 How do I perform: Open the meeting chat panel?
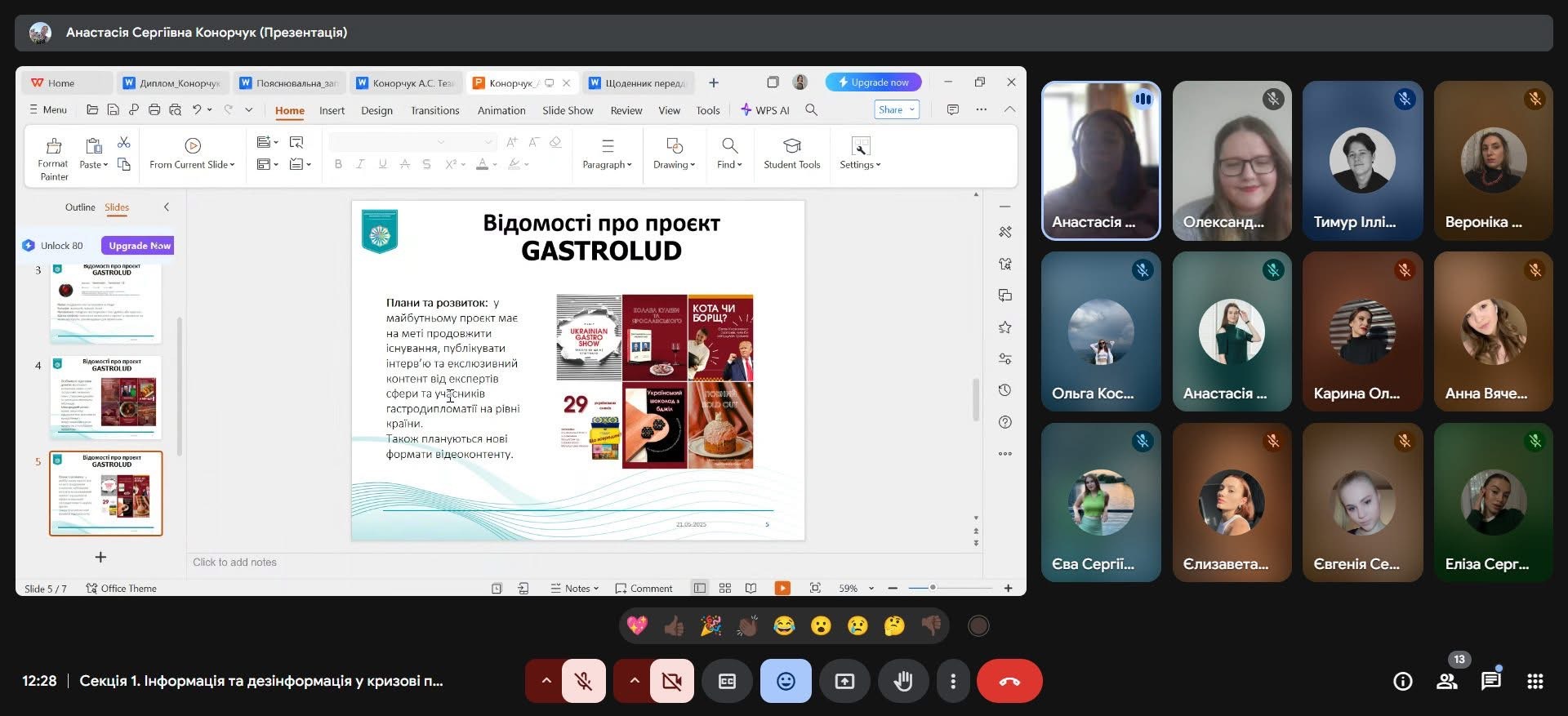[x=1490, y=681]
